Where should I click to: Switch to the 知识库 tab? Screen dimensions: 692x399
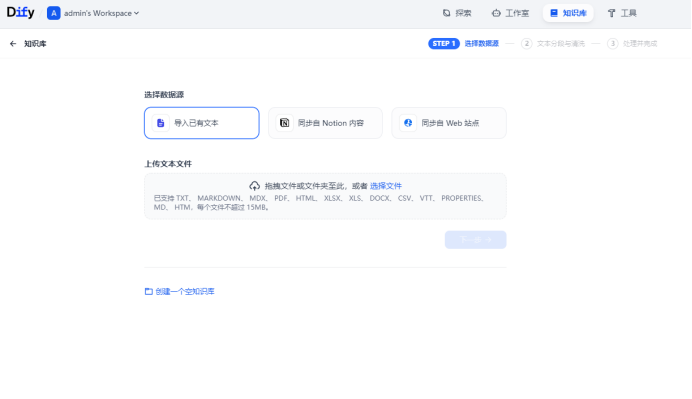click(568, 13)
